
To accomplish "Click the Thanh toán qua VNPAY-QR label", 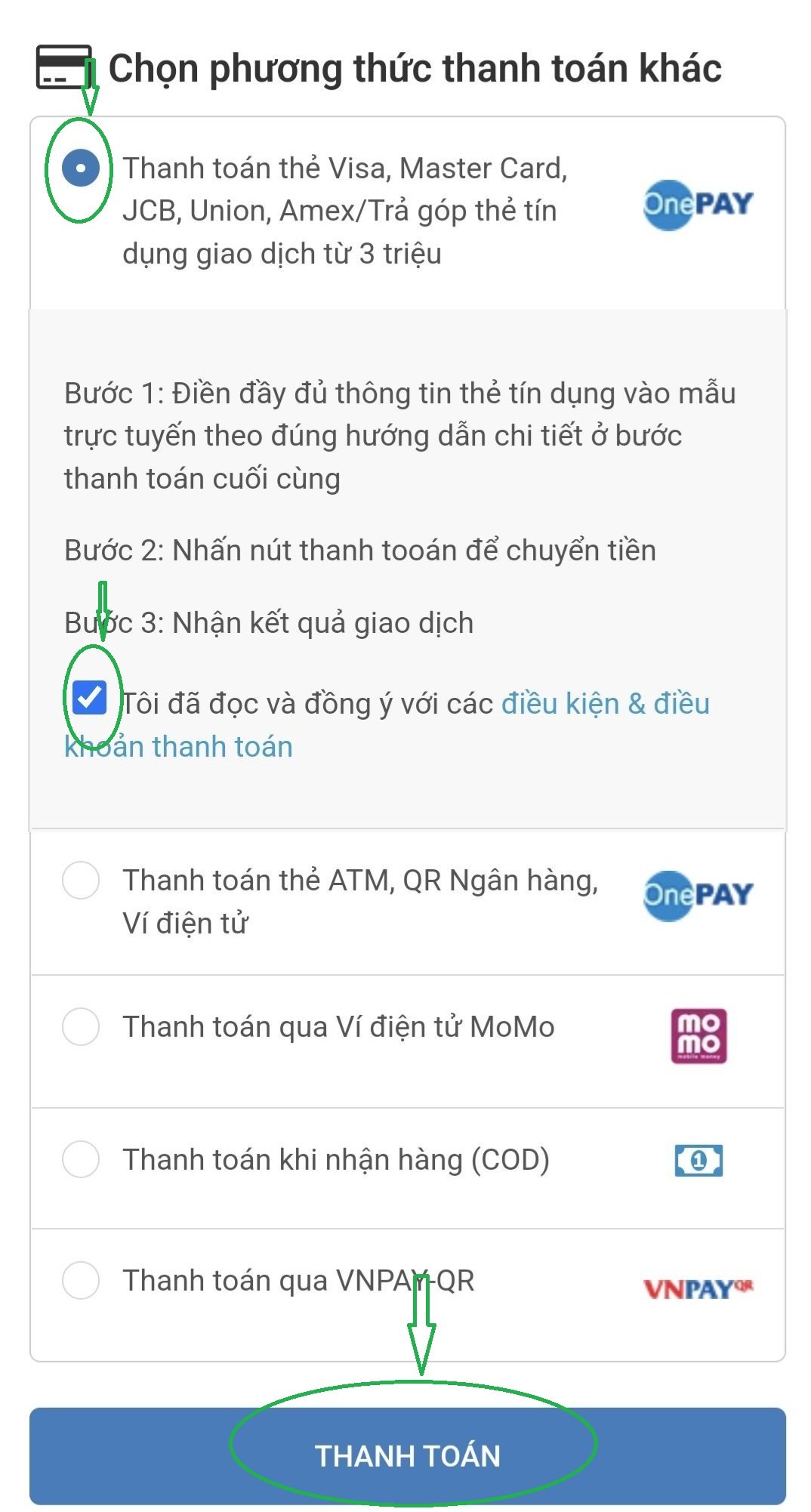I will (x=298, y=1281).
